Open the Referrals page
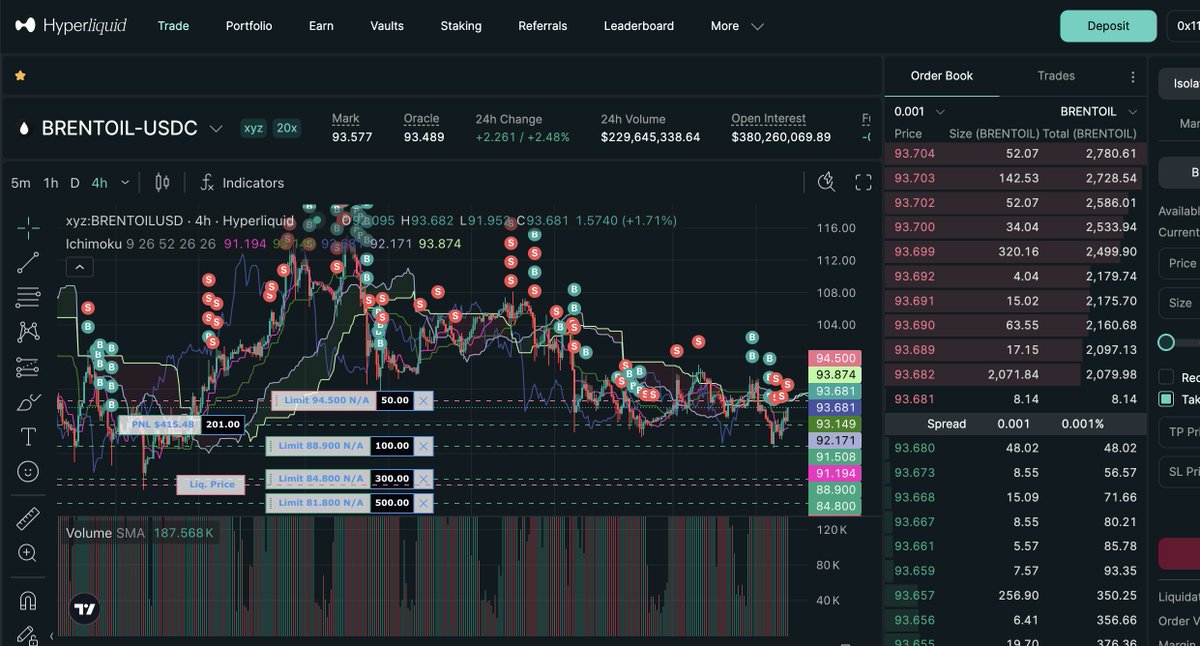 (543, 26)
